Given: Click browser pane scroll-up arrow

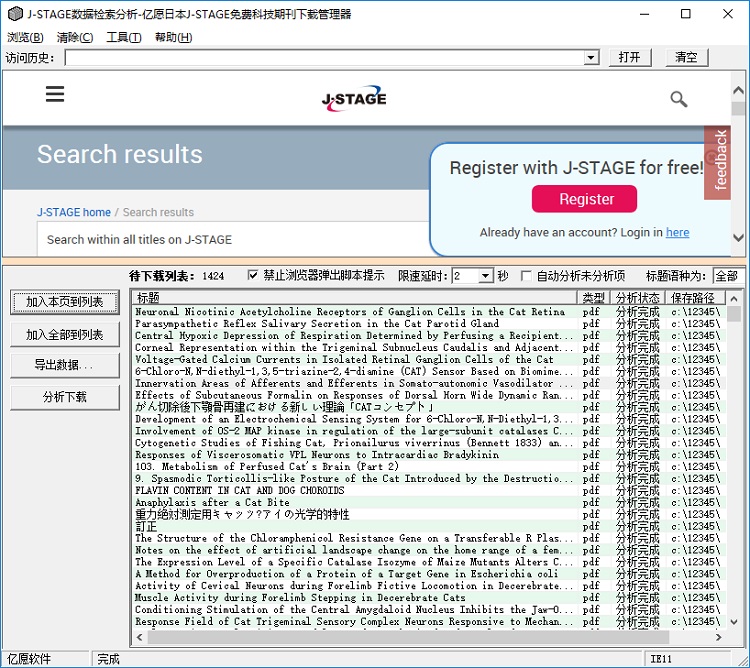Looking at the screenshot, I should pos(738,89).
